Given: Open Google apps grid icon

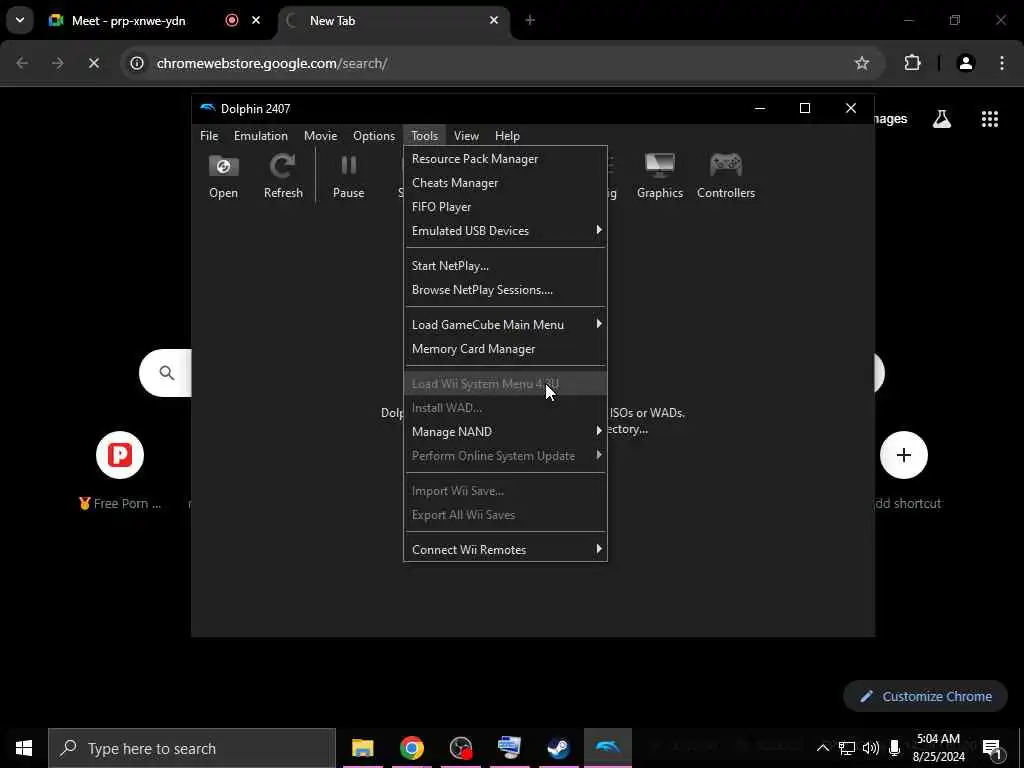Looking at the screenshot, I should pyautogui.click(x=989, y=119).
